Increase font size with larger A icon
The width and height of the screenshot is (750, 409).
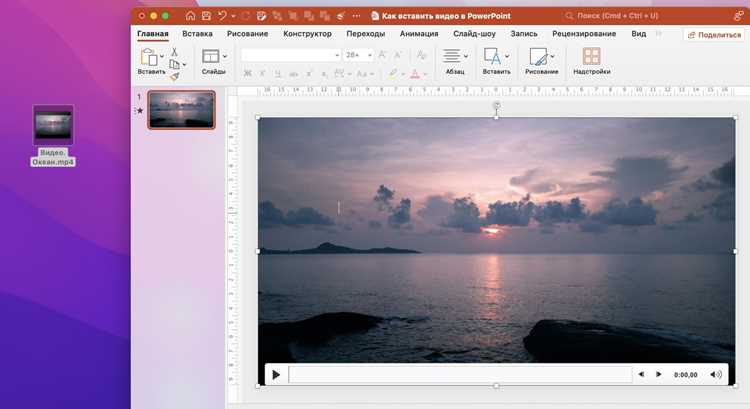[383, 55]
